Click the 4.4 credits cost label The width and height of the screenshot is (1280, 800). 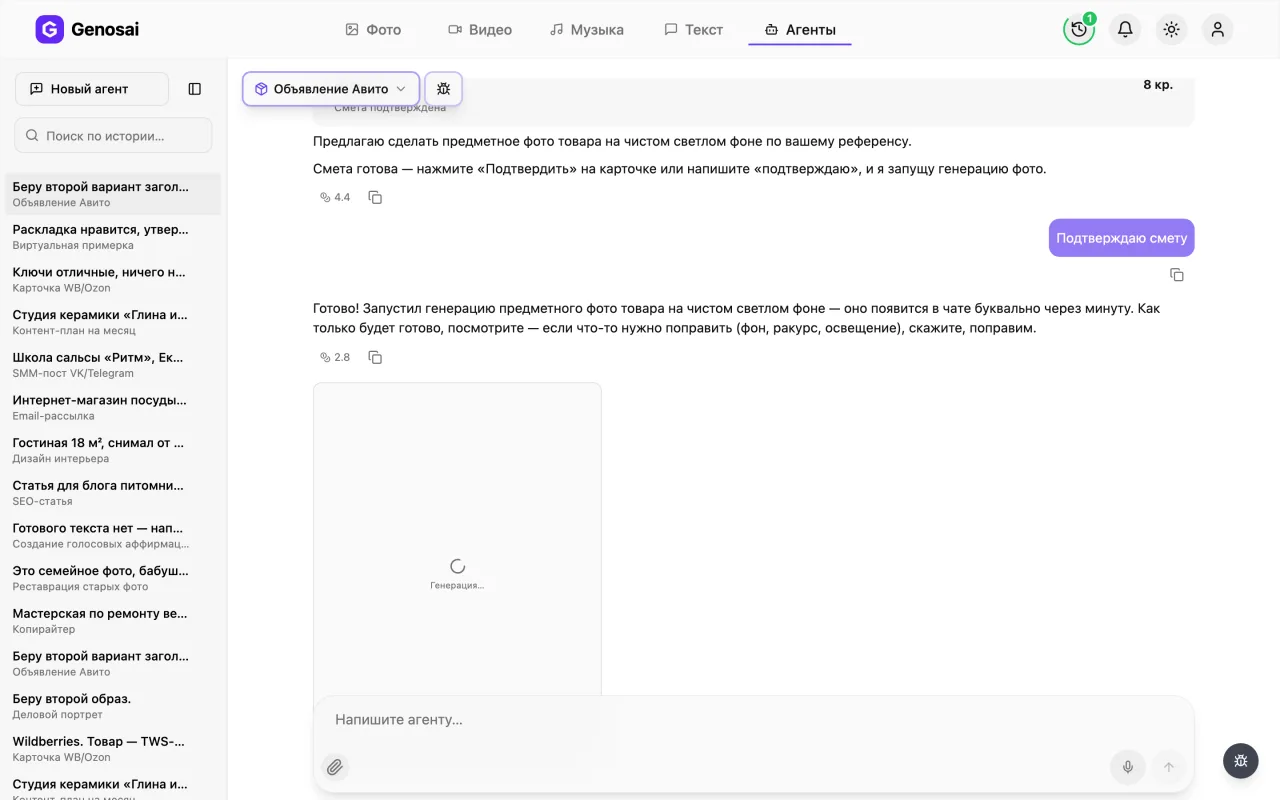click(x=335, y=197)
